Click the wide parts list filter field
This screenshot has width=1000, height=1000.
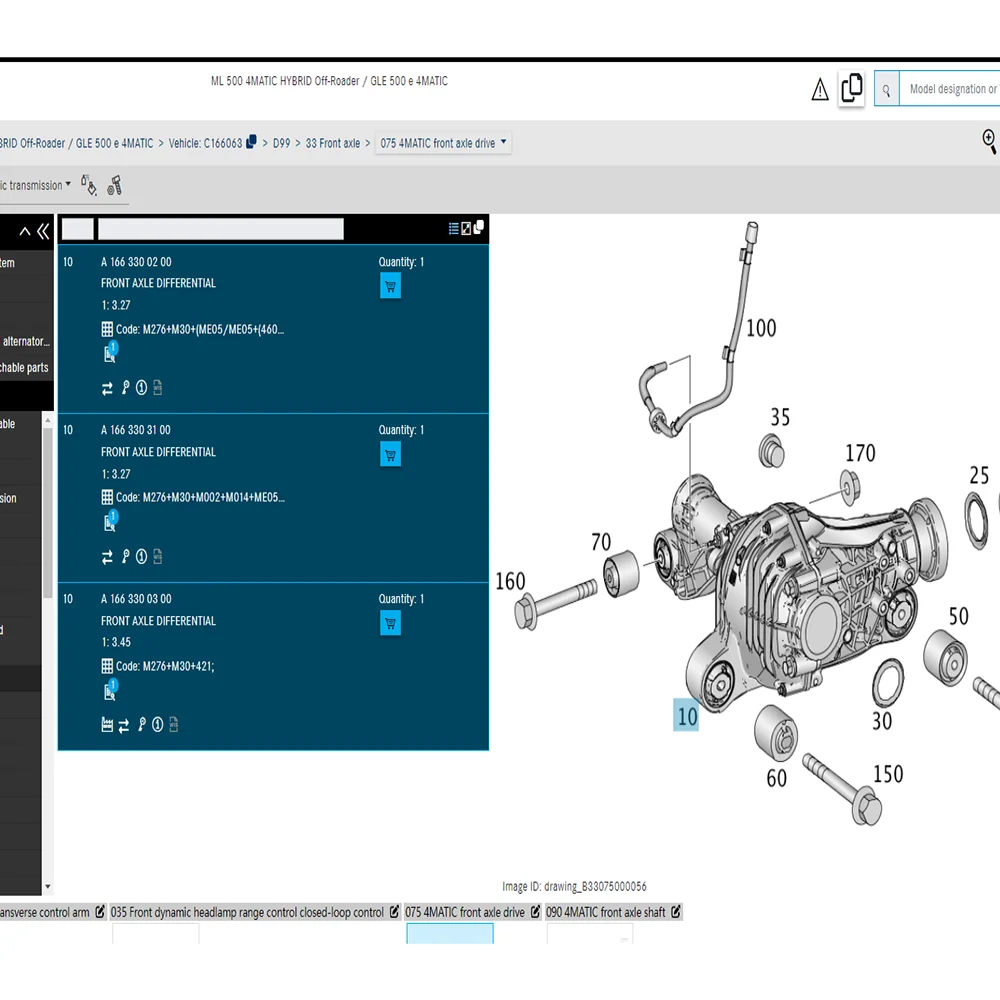tap(221, 229)
